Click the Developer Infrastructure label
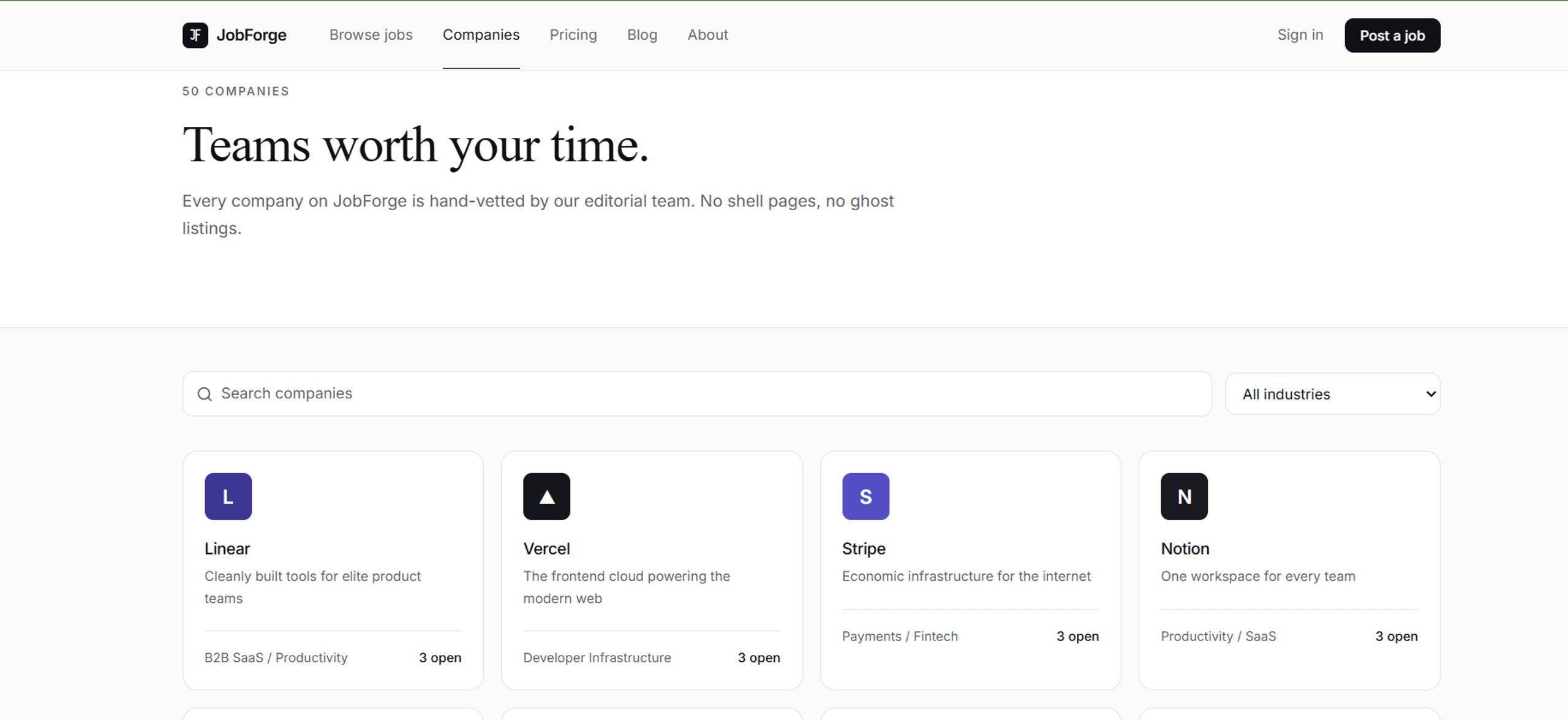1568x720 pixels. (597, 657)
